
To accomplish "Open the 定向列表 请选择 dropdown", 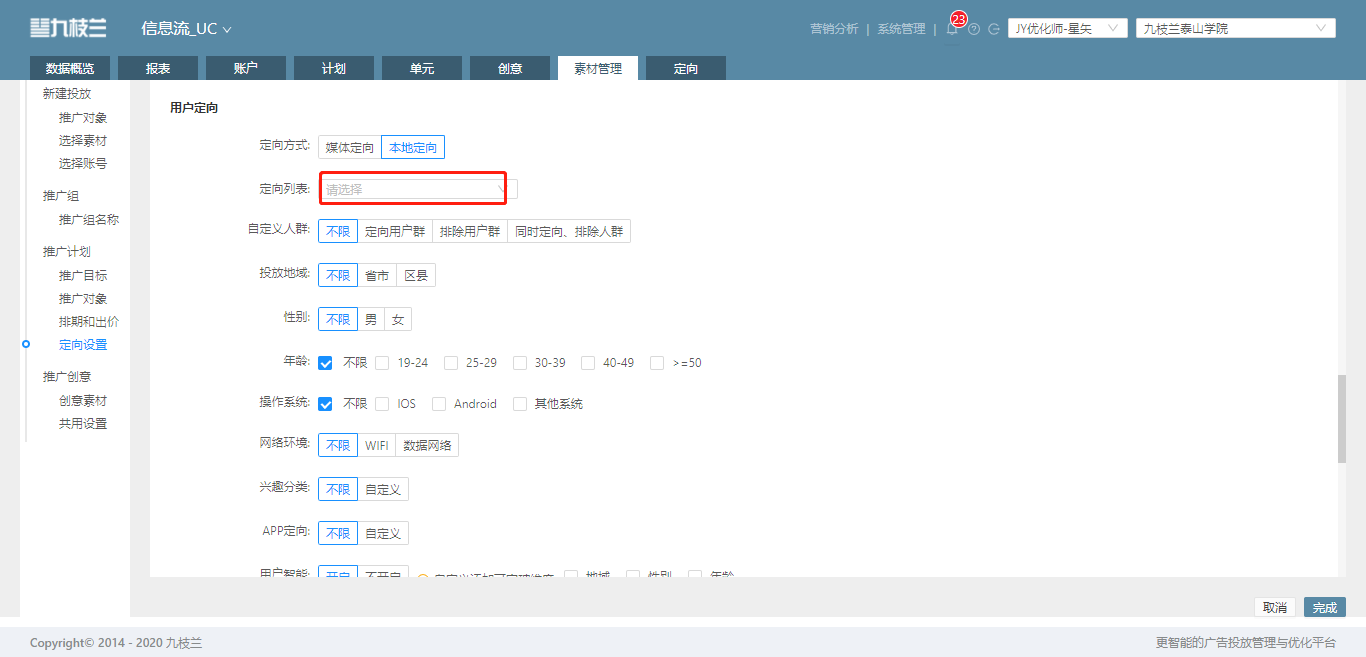I will 418,189.
